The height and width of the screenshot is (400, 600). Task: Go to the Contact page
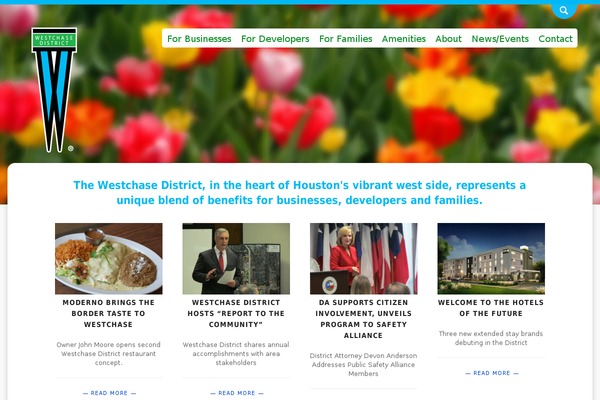pos(556,39)
